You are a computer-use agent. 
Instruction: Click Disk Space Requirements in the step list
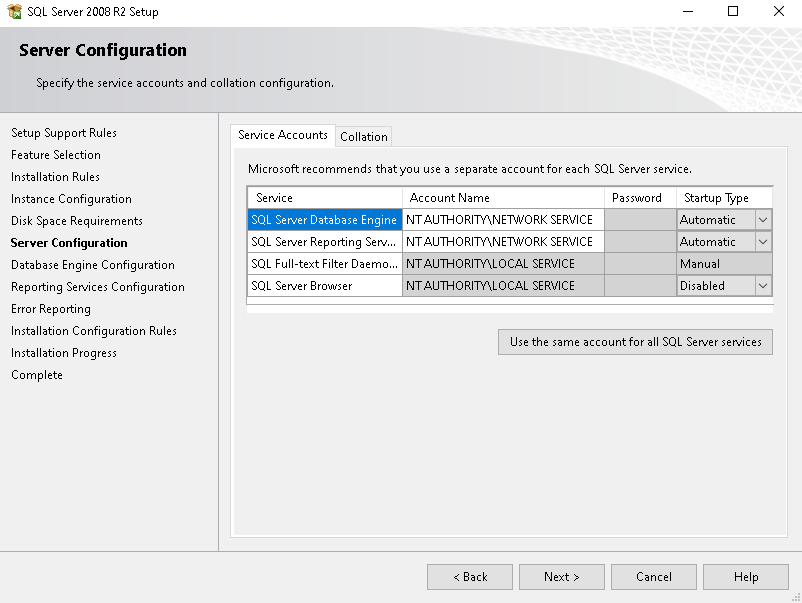77,221
